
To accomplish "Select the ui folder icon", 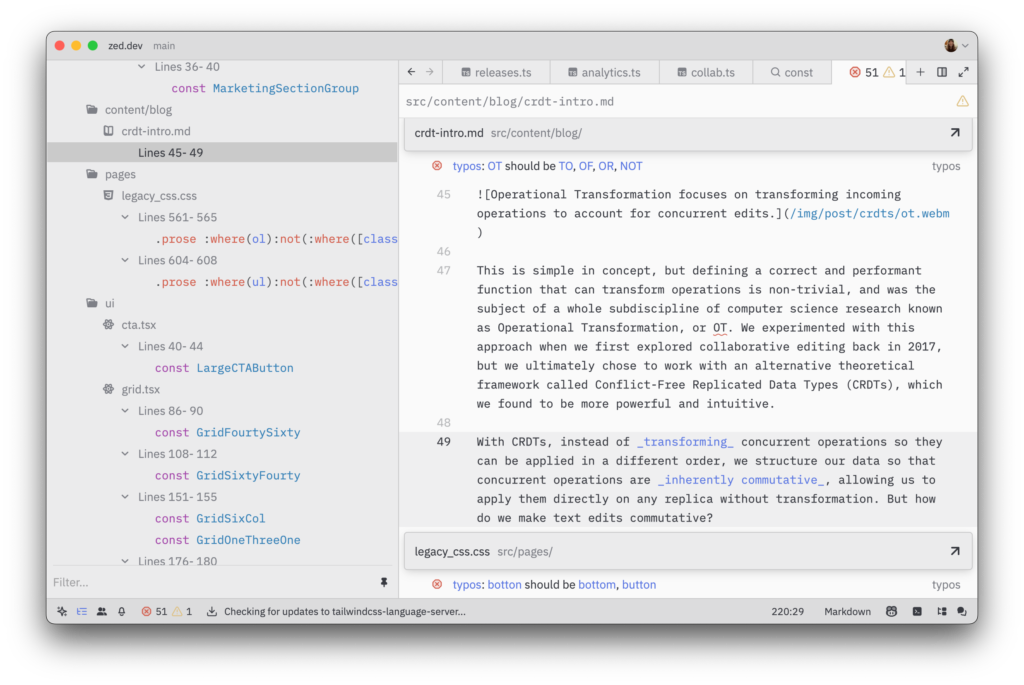I will click(92, 303).
